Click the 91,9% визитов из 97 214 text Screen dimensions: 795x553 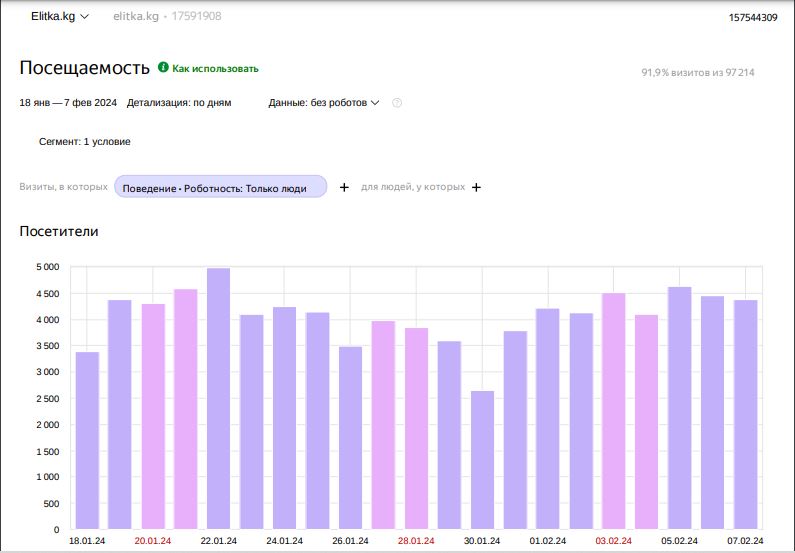click(x=698, y=72)
